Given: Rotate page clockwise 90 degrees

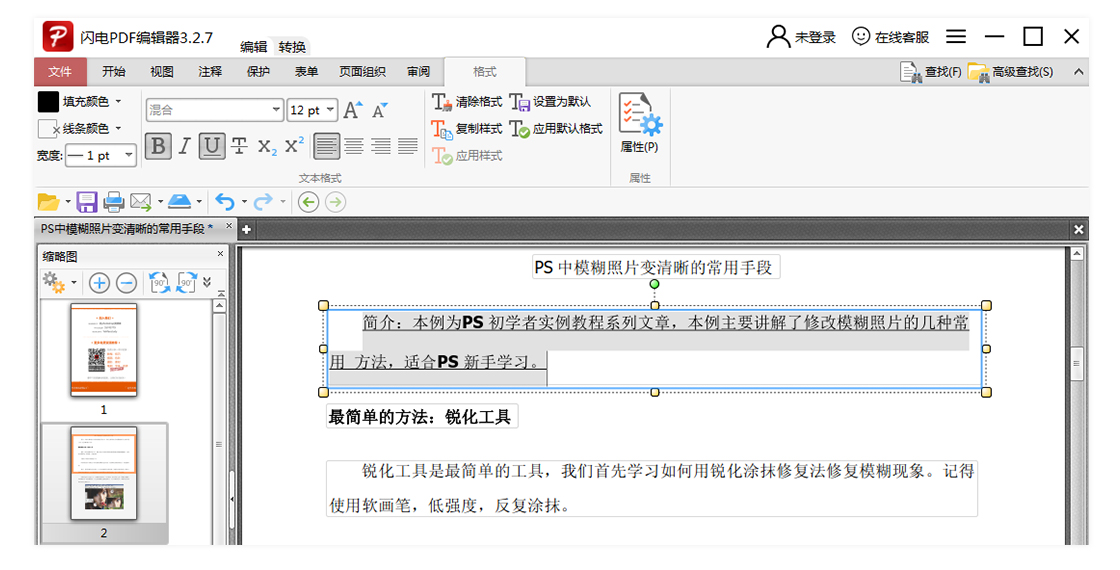Looking at the screenshot, I should (x=187, y=283).
